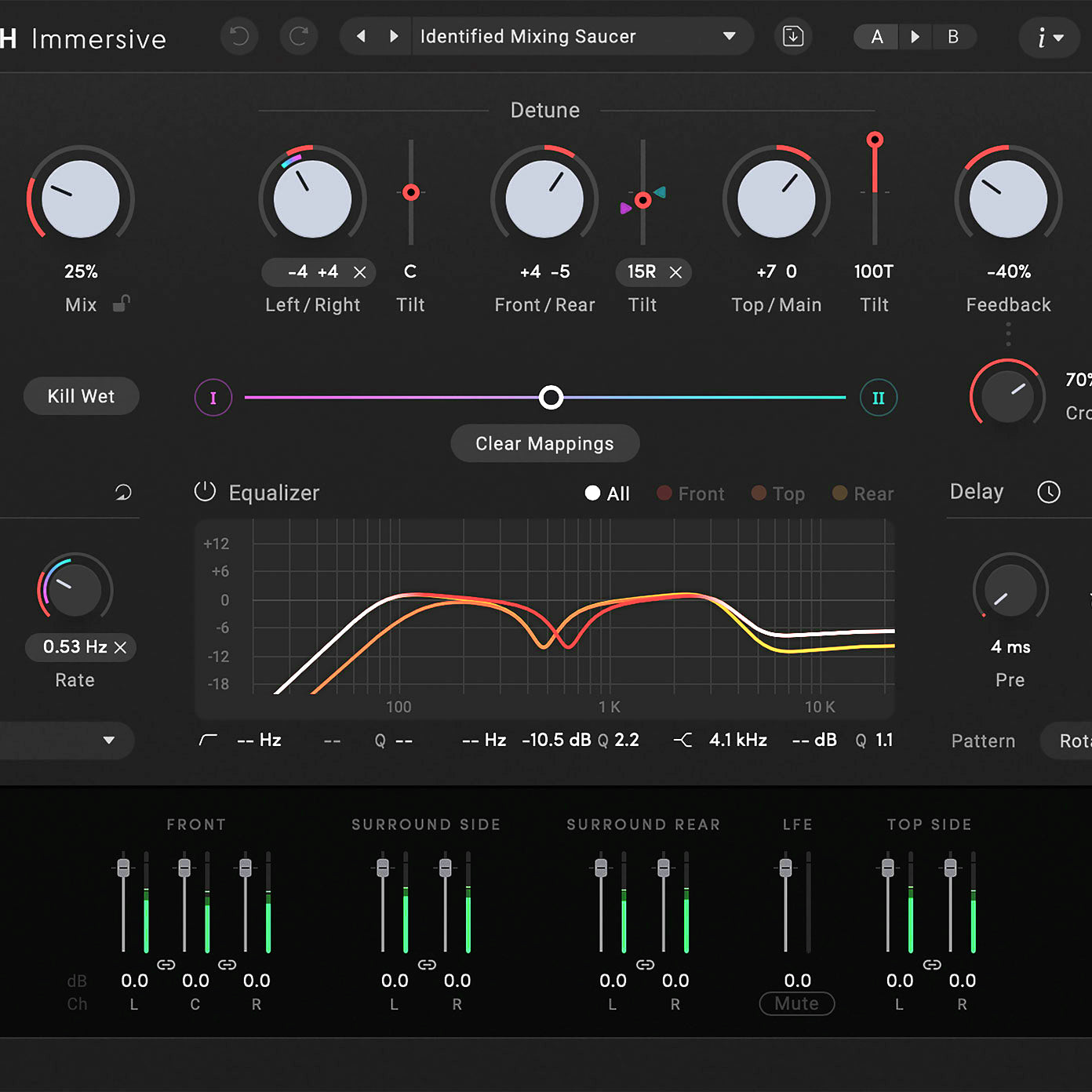Click the preset save icon
The height and width of the screenshot is (1092, 1092).
coord(792,36)
